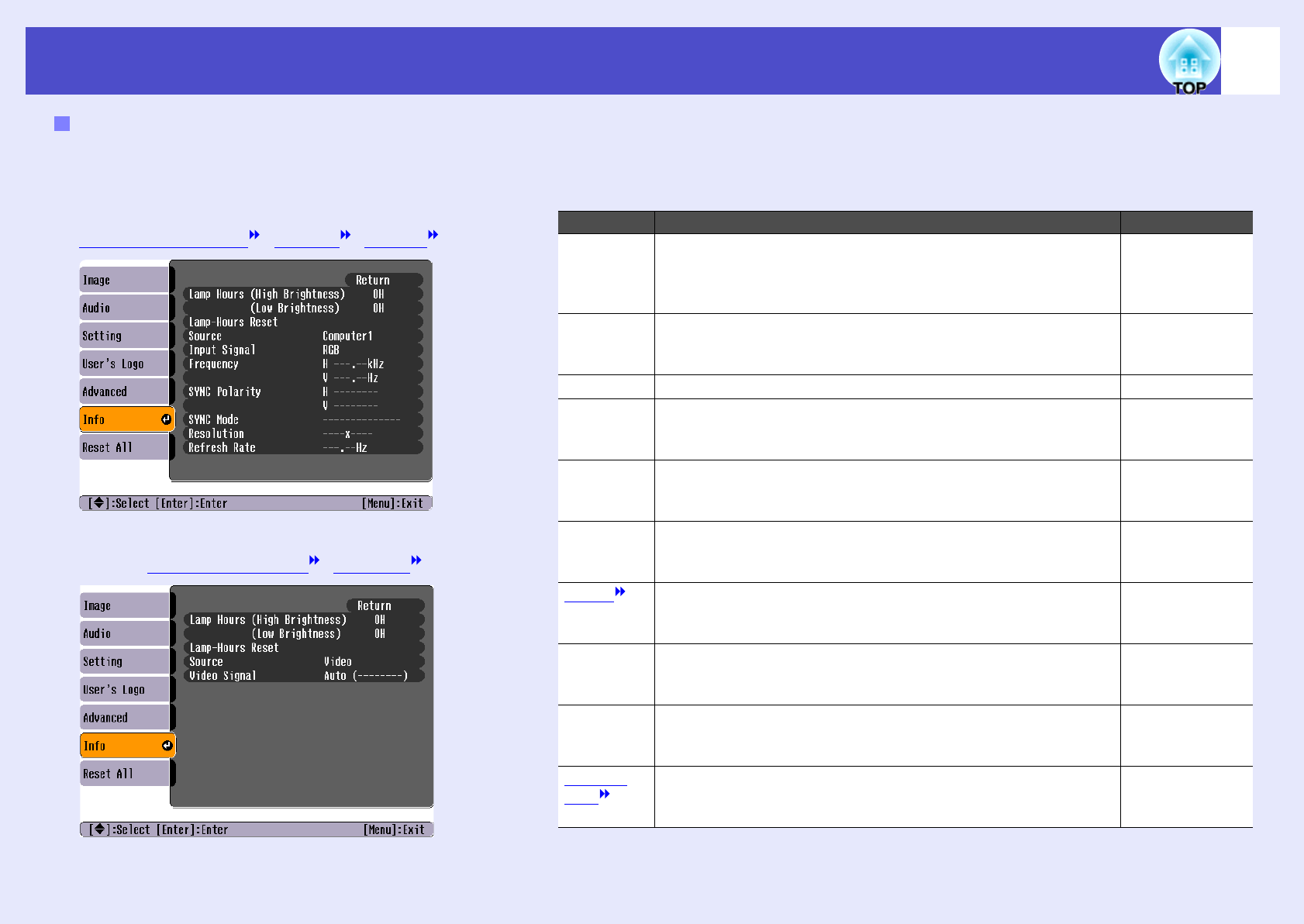This screenshot has height=924, width=1304.
Task: Click the second underlined link above the Video menu
Action: (x=371, y=565)
